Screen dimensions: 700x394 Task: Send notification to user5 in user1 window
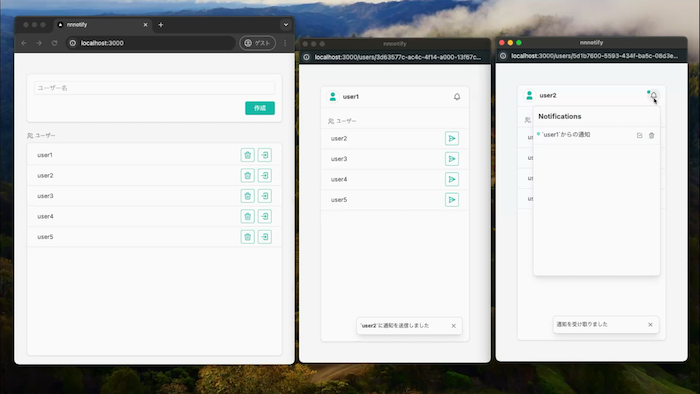click(x=452, y=200)
